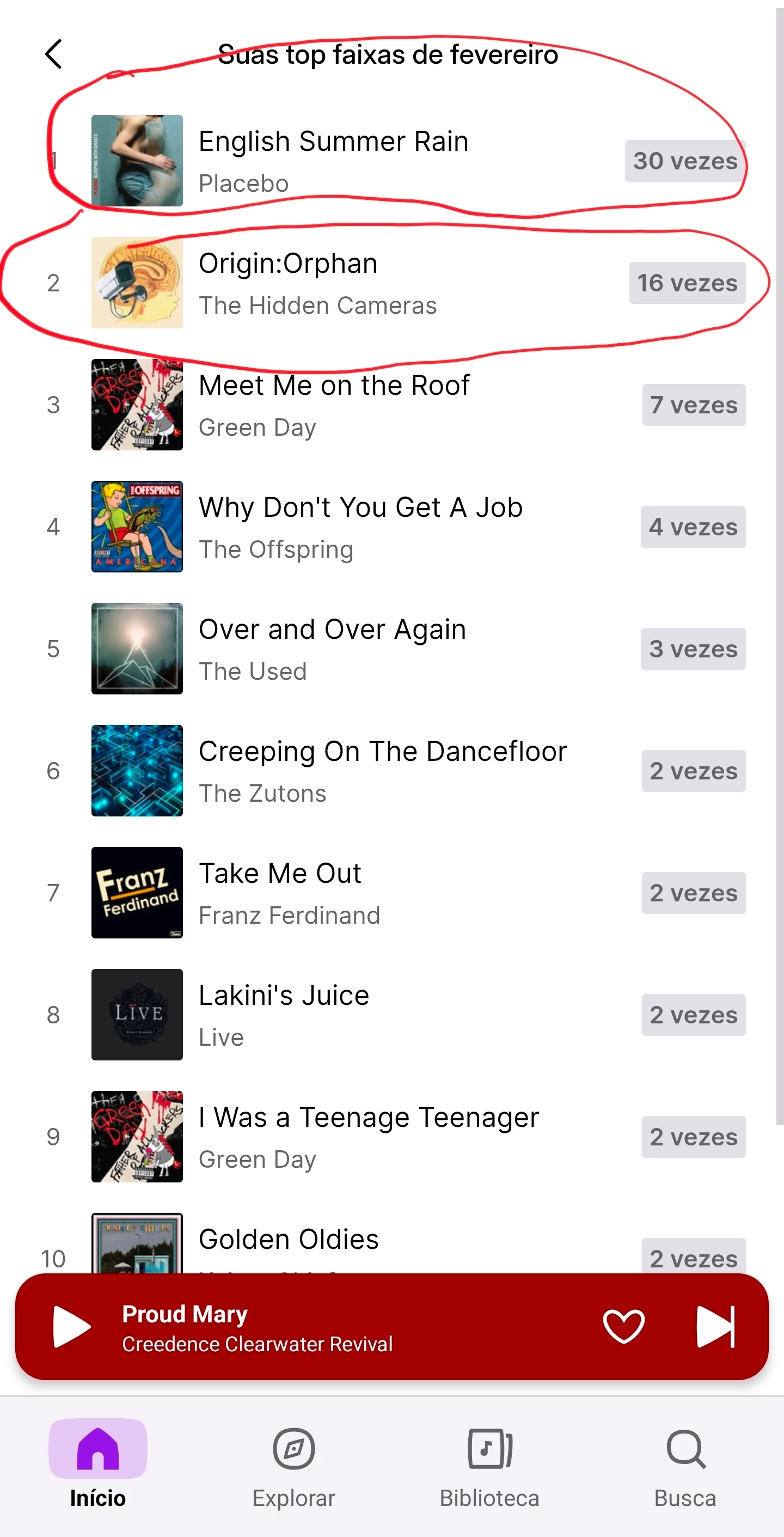The width and height of the screenshot is (784, 1537).
Task: Skip to the next track
Action: click(715, 1326)
